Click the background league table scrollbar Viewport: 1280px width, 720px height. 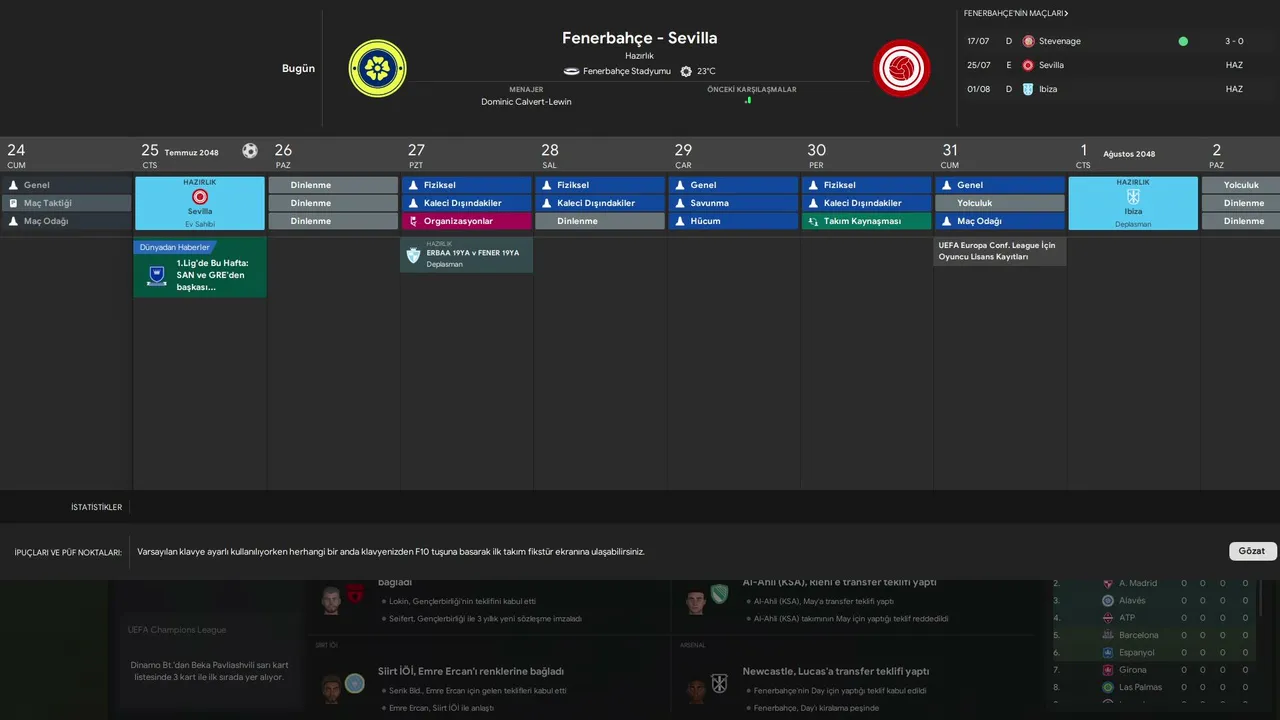point(1261,597)
